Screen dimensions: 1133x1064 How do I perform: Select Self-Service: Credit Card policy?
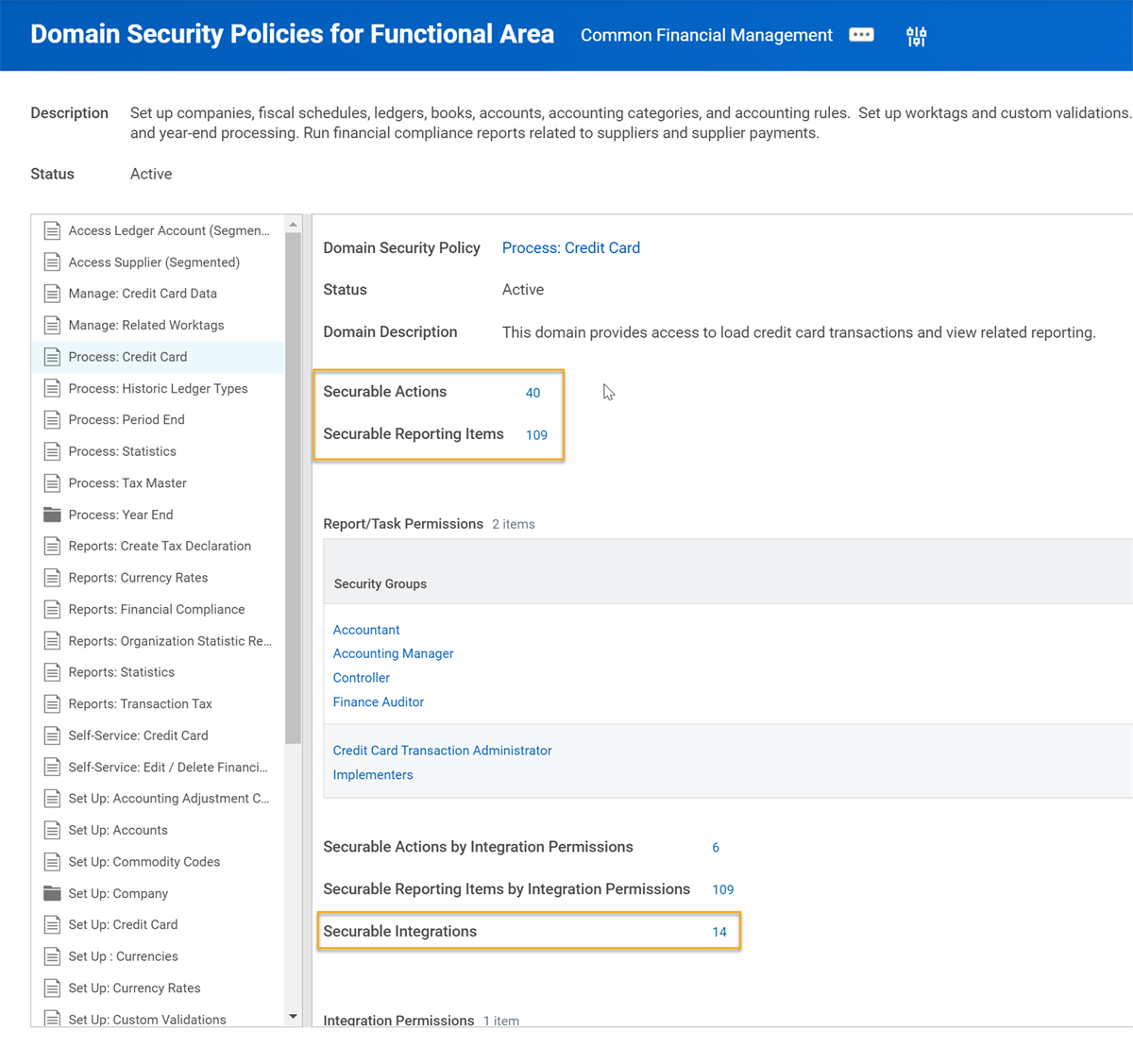coord(138,735)
